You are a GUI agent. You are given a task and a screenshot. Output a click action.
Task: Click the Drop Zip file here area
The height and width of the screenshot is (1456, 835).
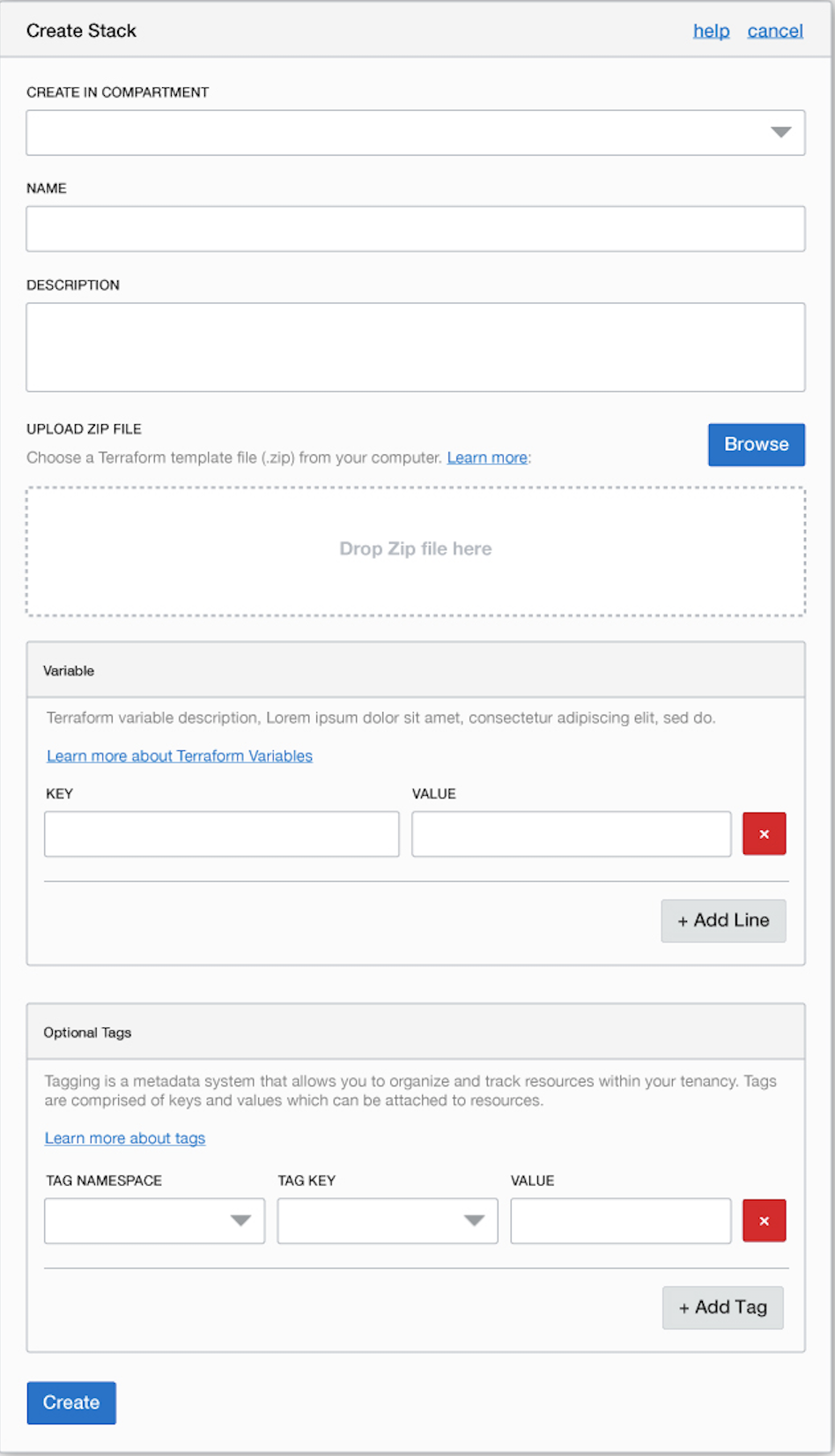(415, 550)
